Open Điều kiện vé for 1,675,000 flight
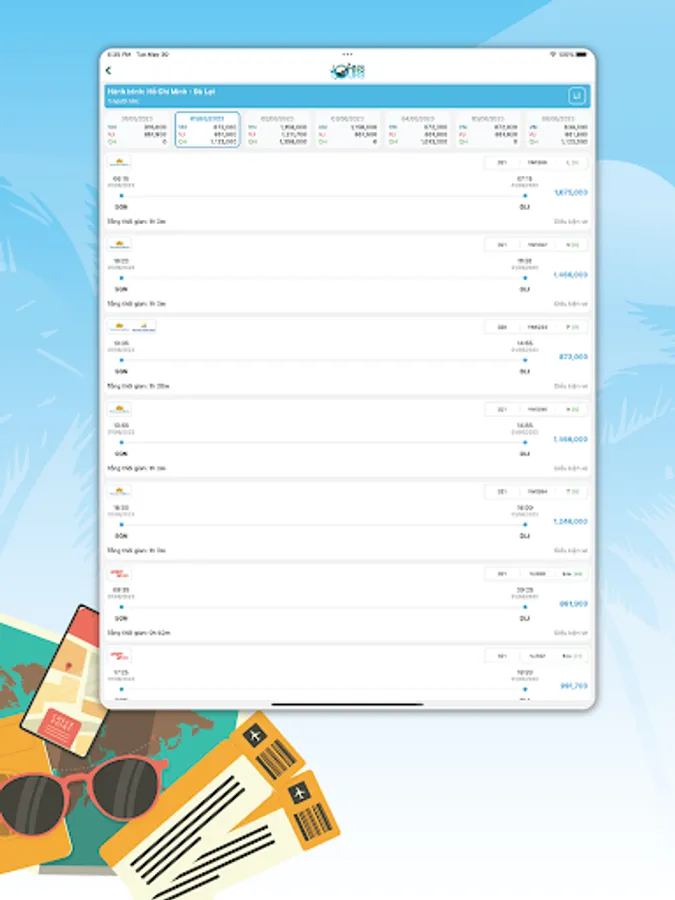 [571, 222]
